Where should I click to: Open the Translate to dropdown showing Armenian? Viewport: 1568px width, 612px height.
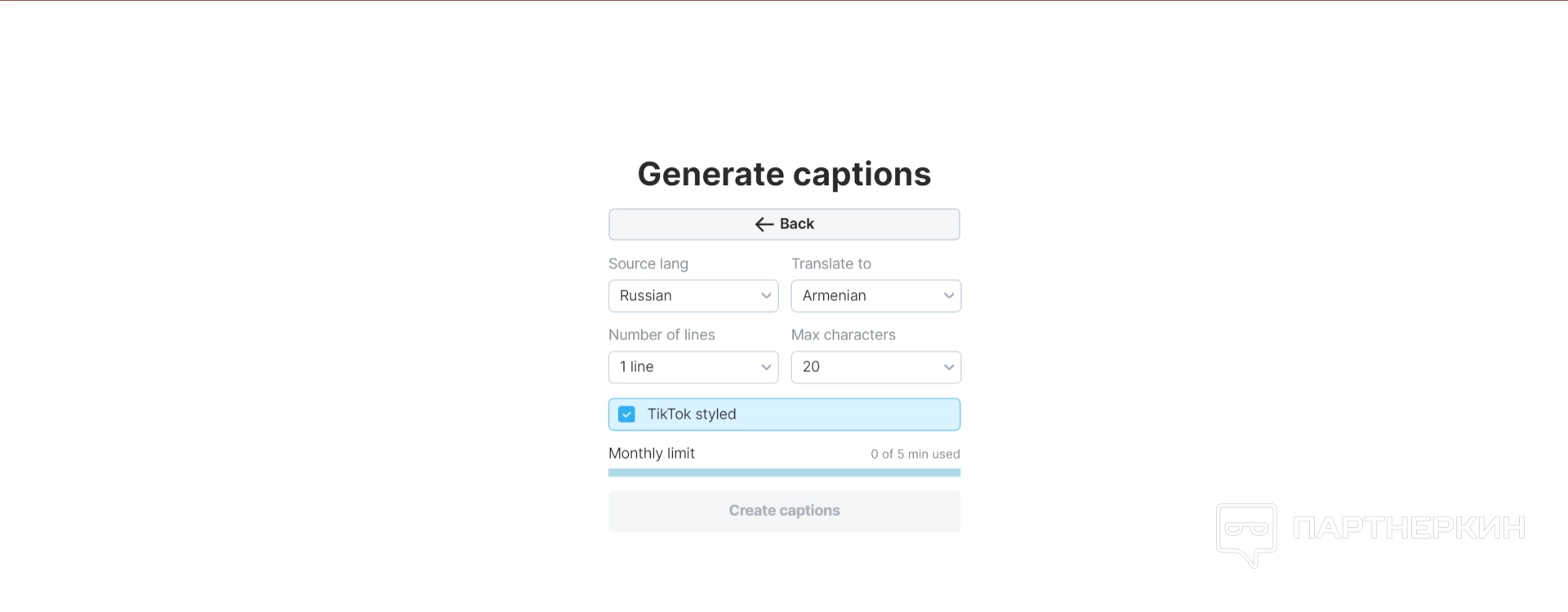[x=875, y=296]
